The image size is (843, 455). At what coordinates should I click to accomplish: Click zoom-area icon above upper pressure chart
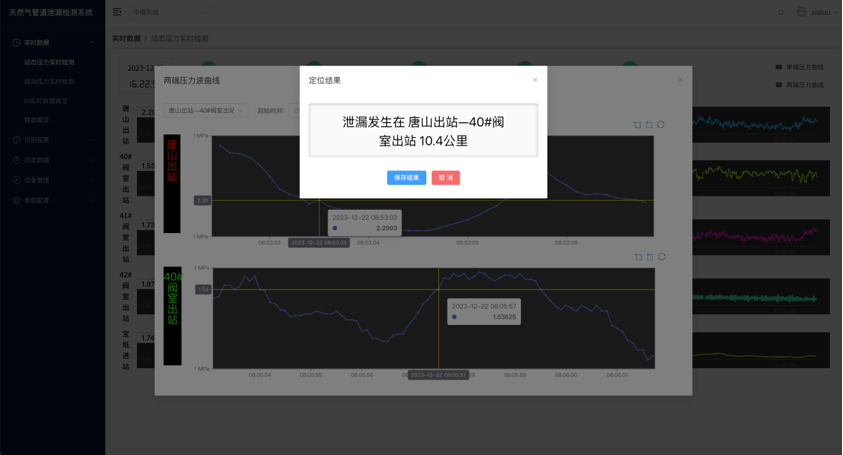pyautogui.click(x=637, y=125)
